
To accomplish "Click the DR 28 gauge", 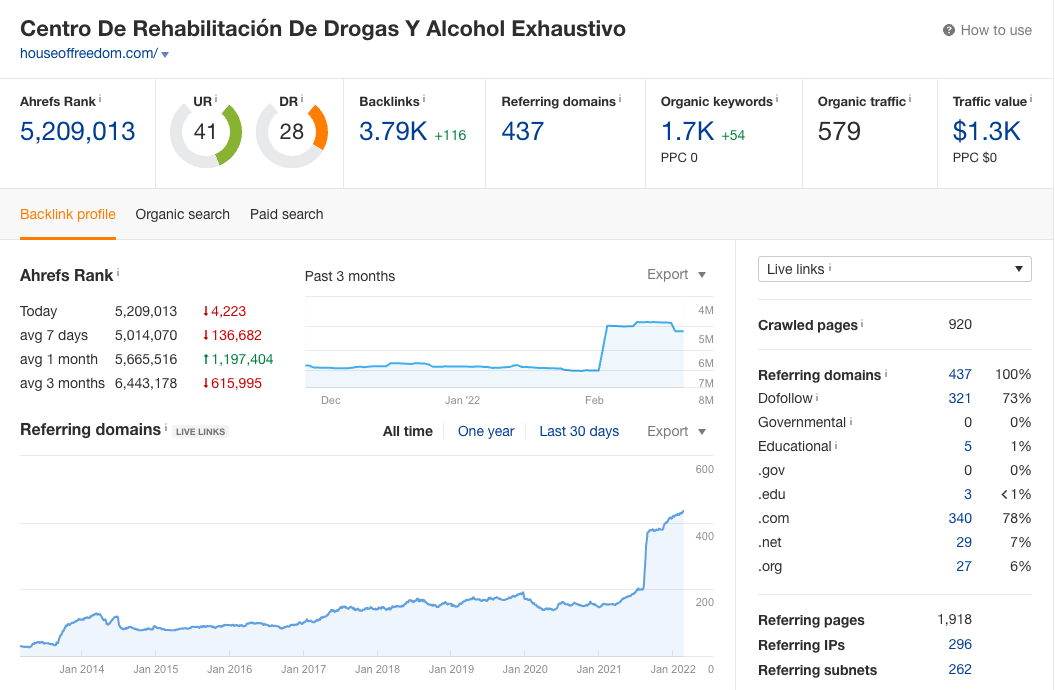I will tap(291, 132).
